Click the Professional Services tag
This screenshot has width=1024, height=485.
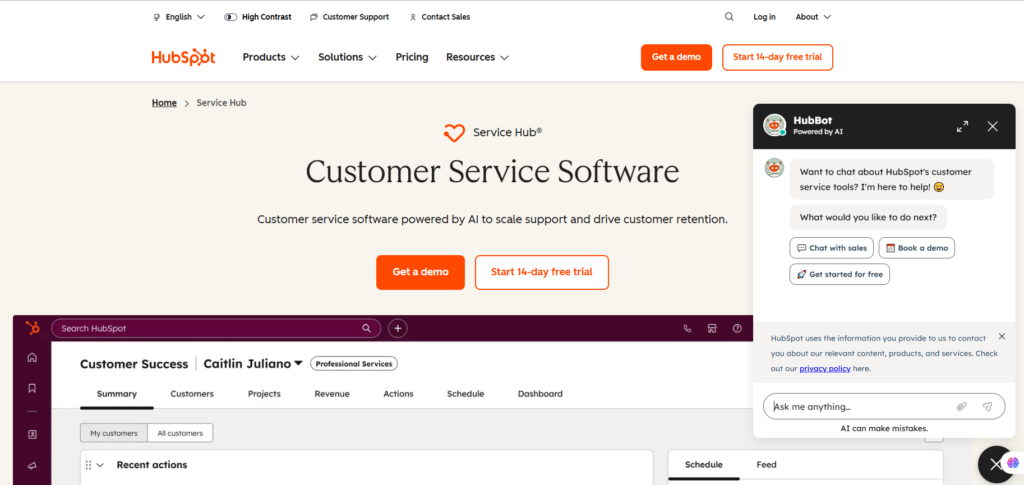354,364
